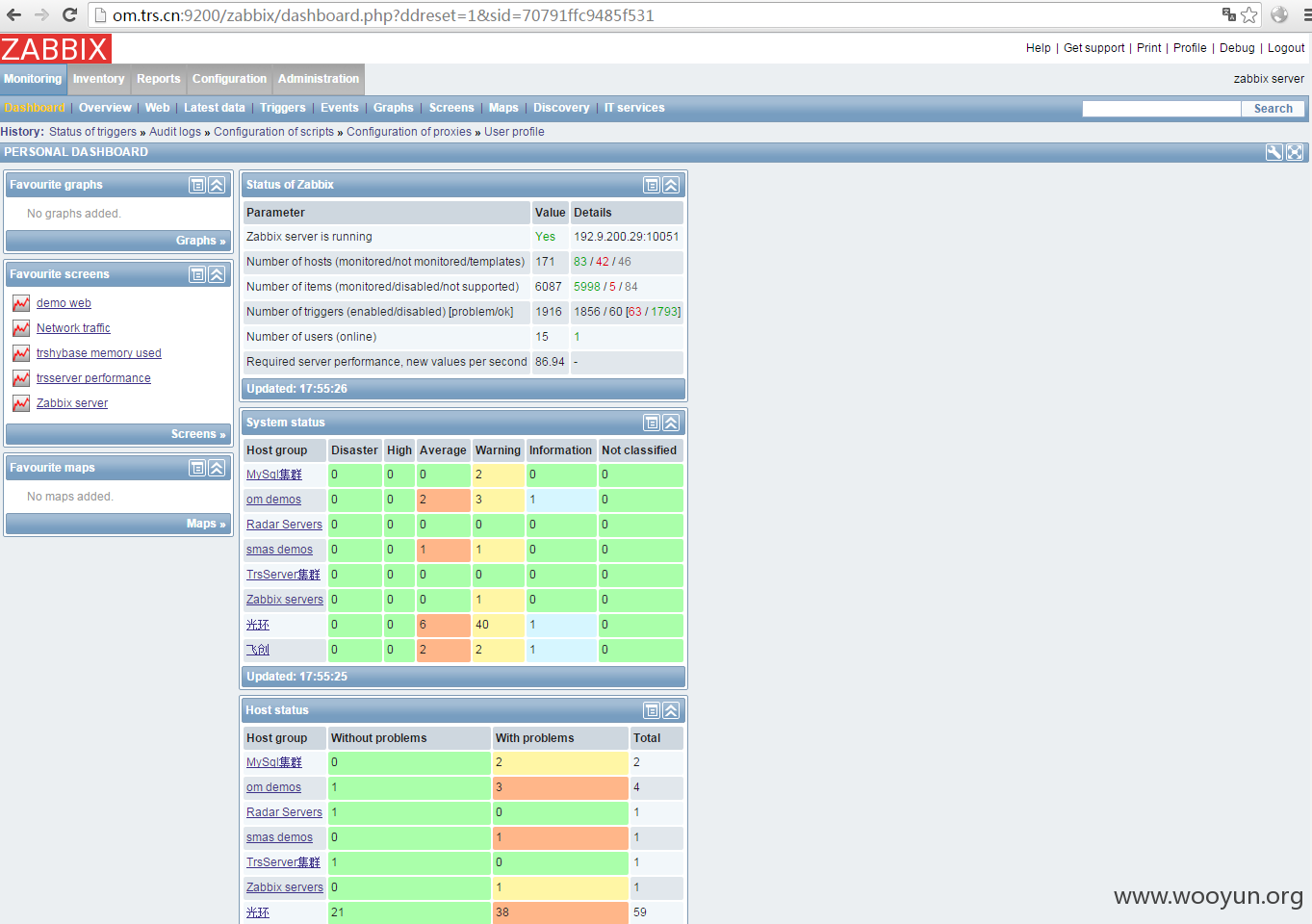This screenshot has height=924, width=1312.
Task: Click the demo web screen icon
Action: point(21,303)
